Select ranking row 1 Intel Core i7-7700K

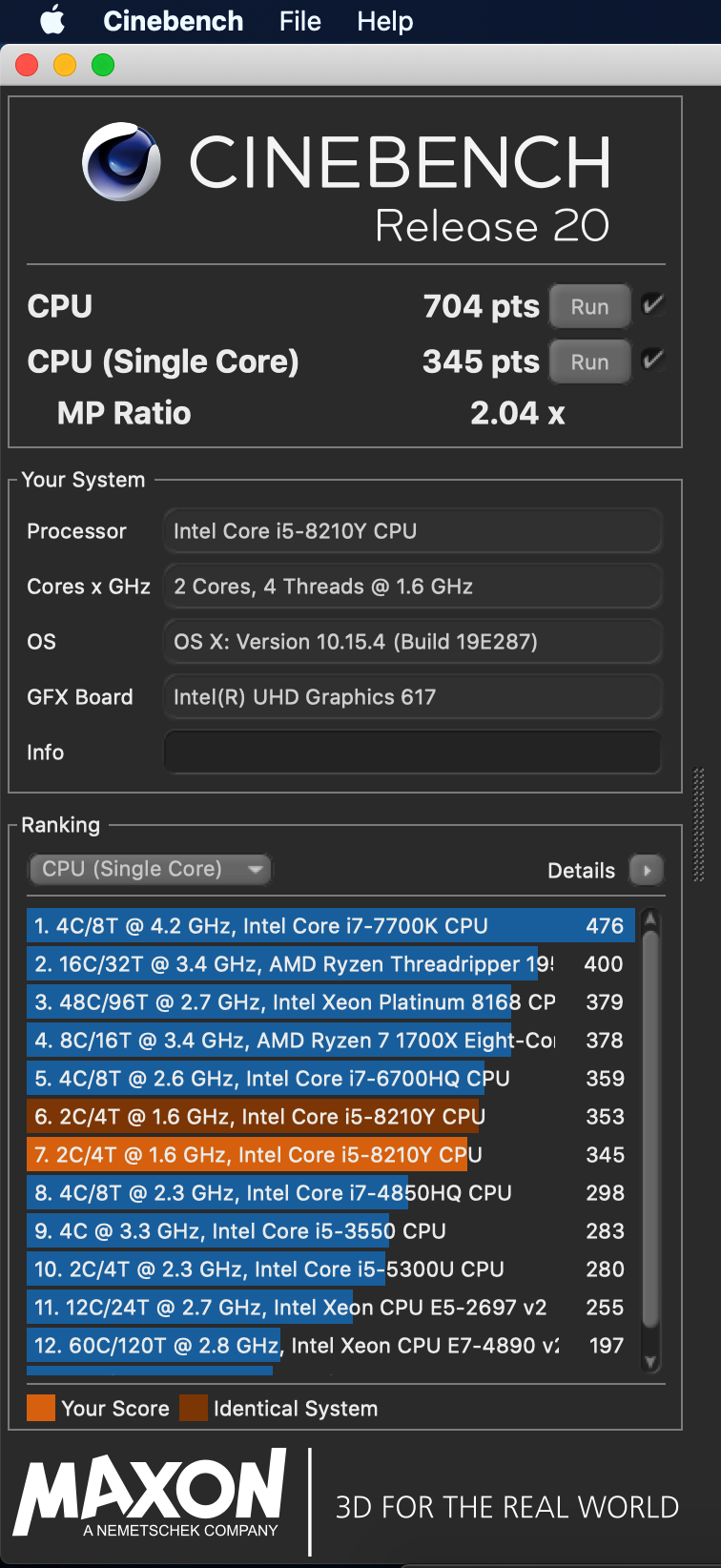tap(330, 925)
